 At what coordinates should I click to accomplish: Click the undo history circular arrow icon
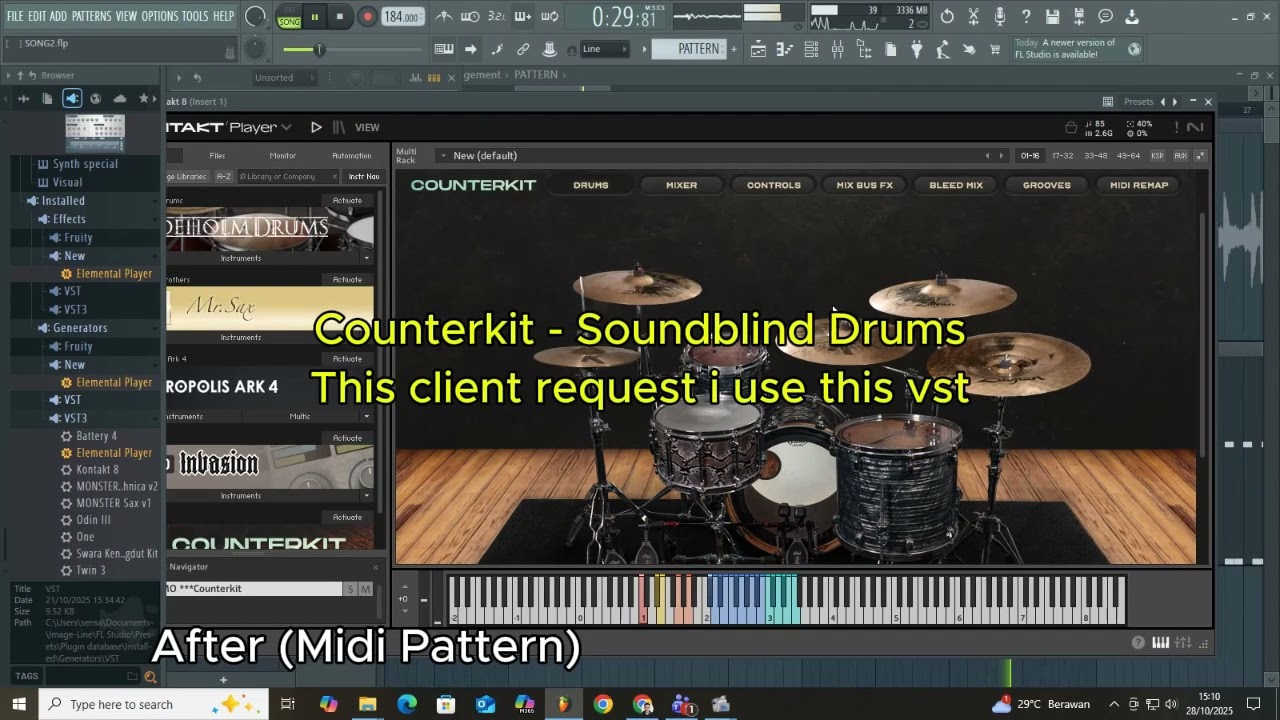coord(947,17)
